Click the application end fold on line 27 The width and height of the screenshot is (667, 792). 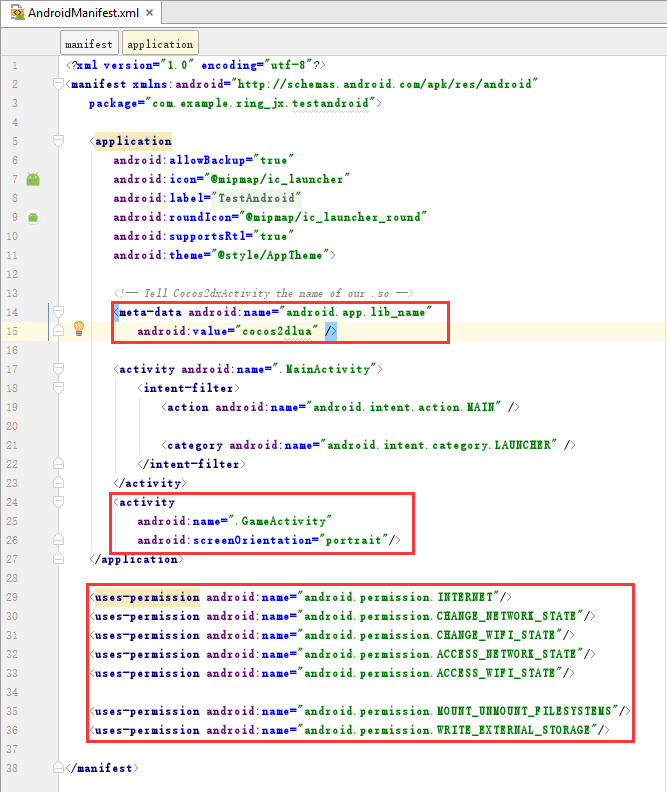point(58,559)
